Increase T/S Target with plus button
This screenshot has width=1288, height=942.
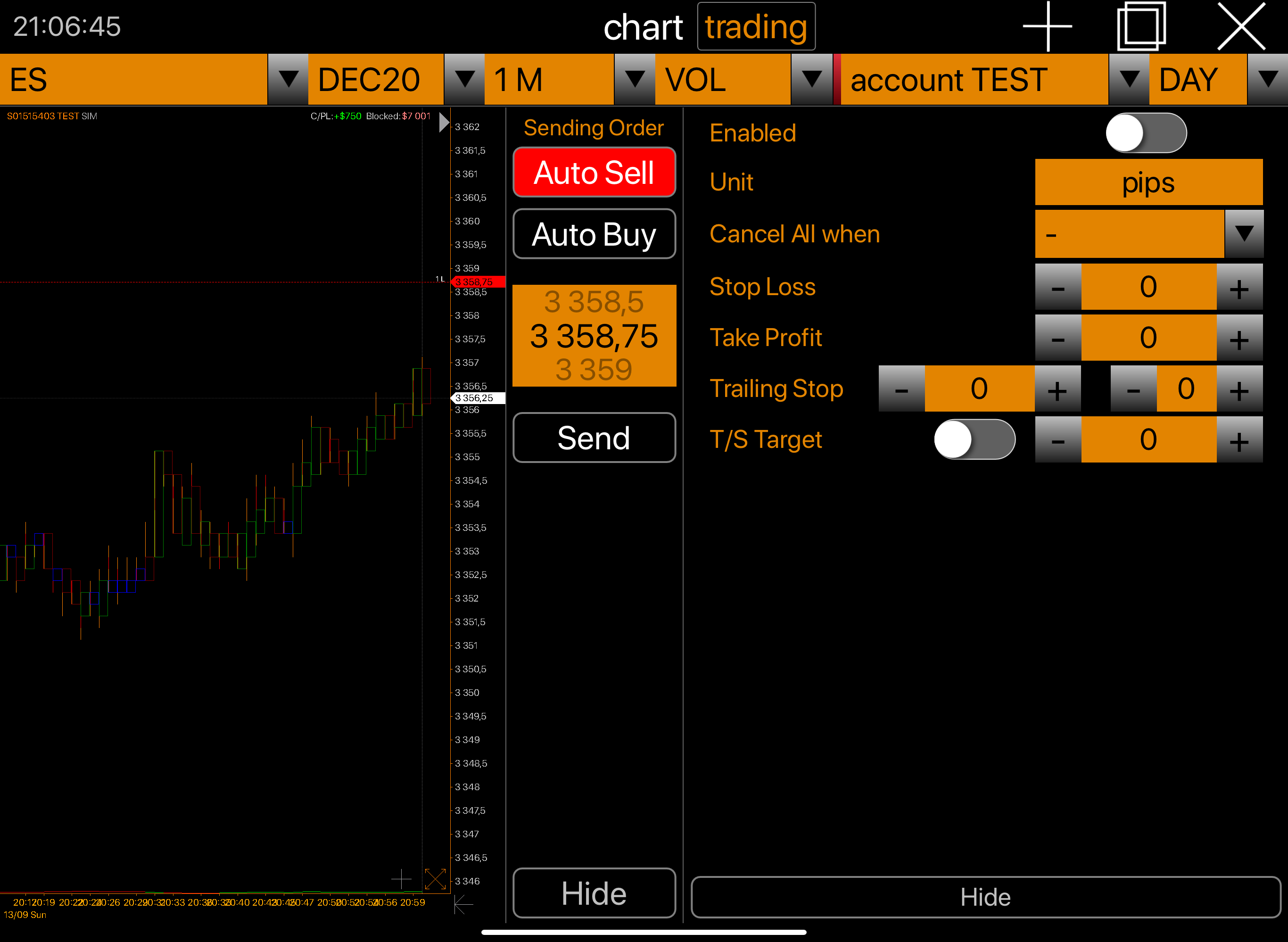[x=1239, y=440]
